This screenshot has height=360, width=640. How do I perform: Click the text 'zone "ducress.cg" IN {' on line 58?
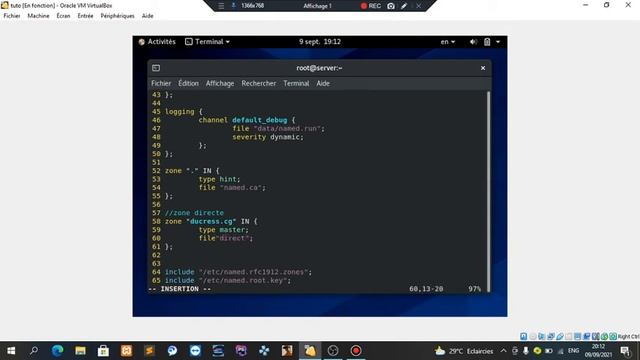pos(211,221)
